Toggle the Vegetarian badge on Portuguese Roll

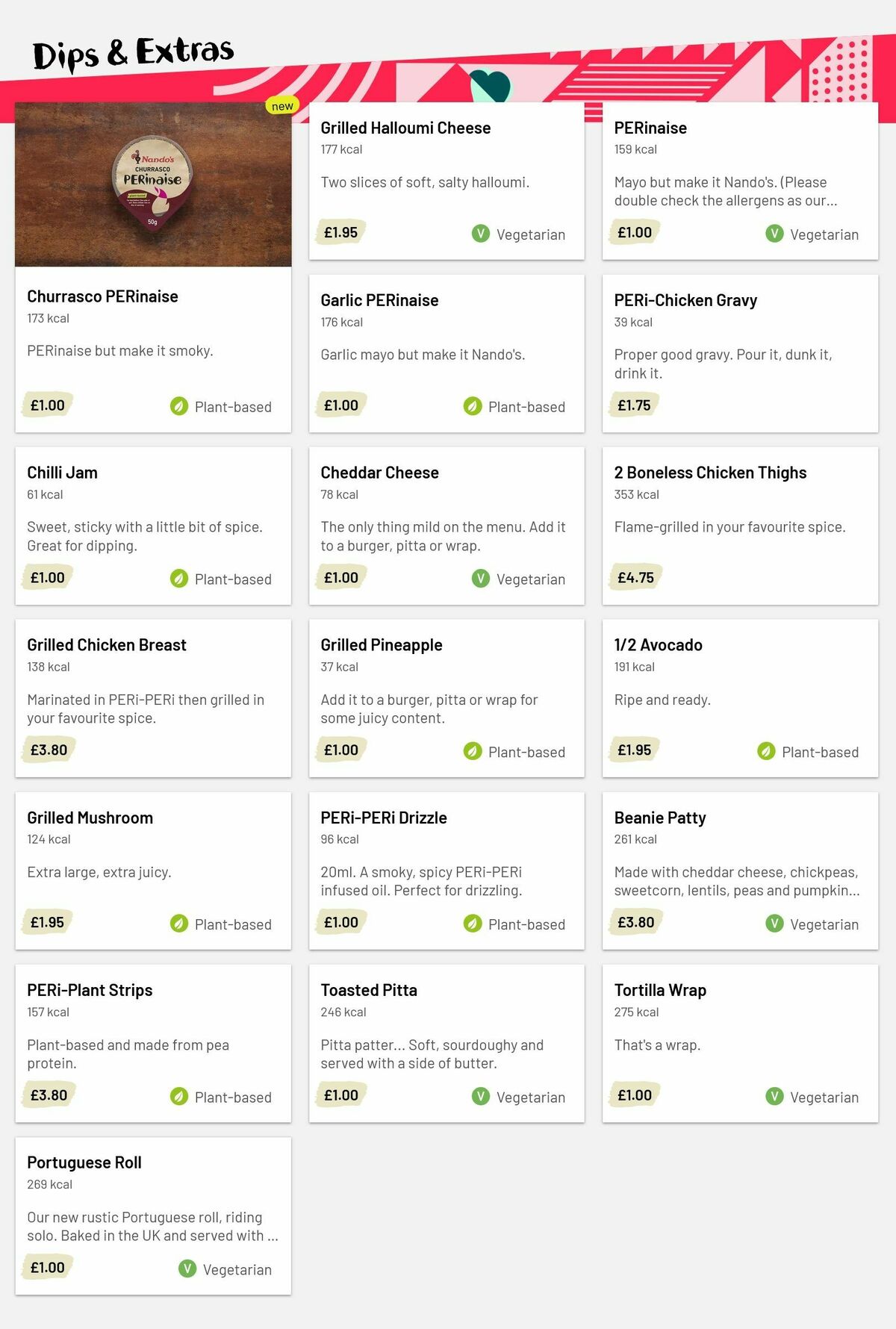[186, 1269]
